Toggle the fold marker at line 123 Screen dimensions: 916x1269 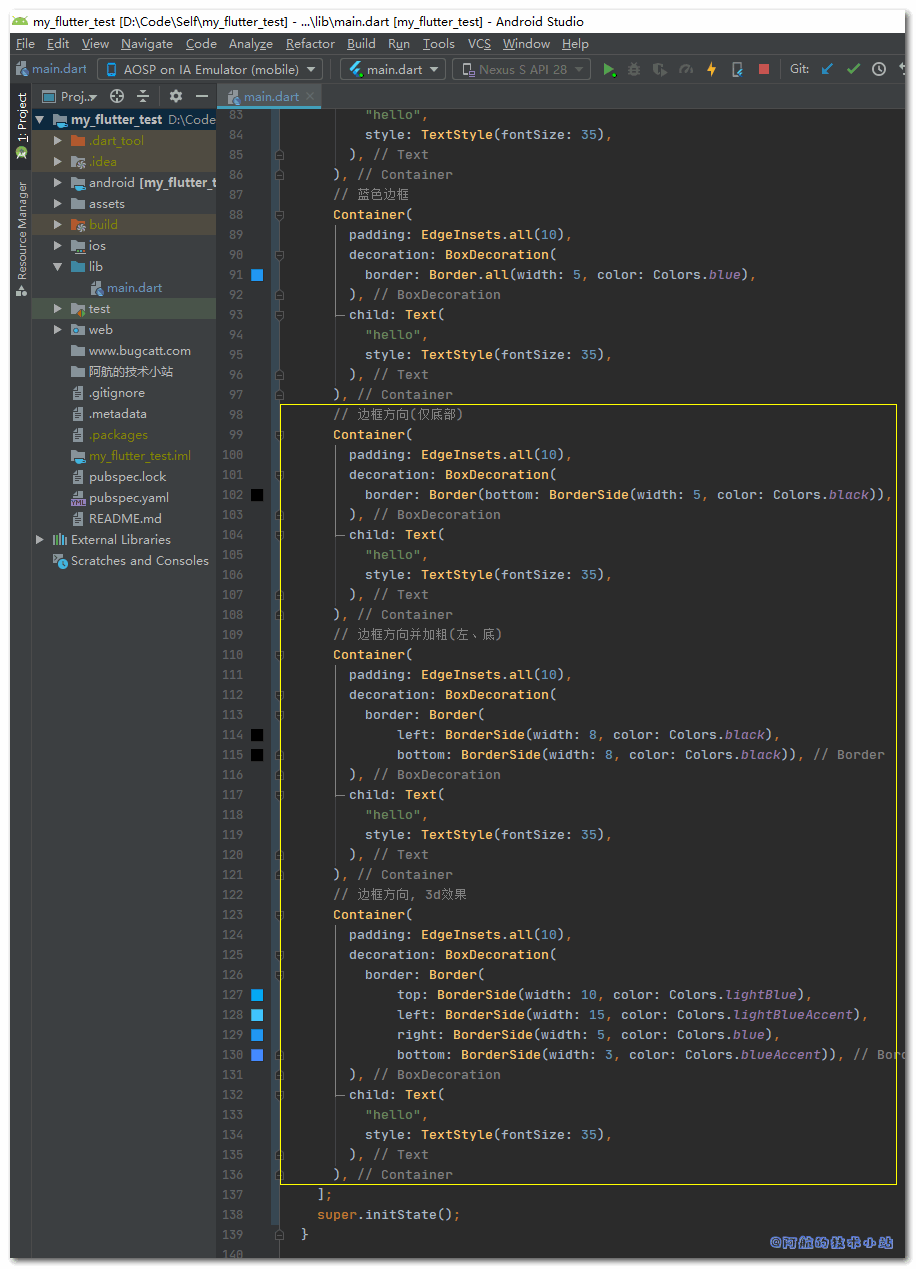[280, 915]
